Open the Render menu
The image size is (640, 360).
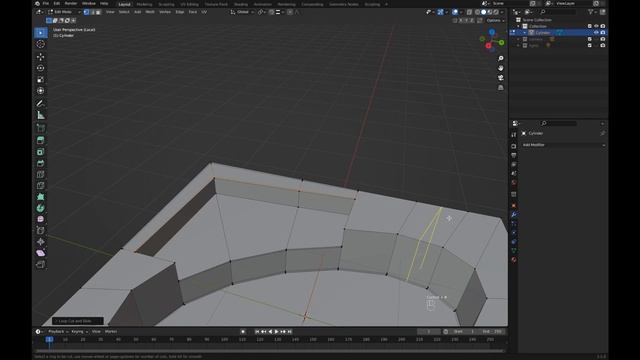[x=71, y=4]
